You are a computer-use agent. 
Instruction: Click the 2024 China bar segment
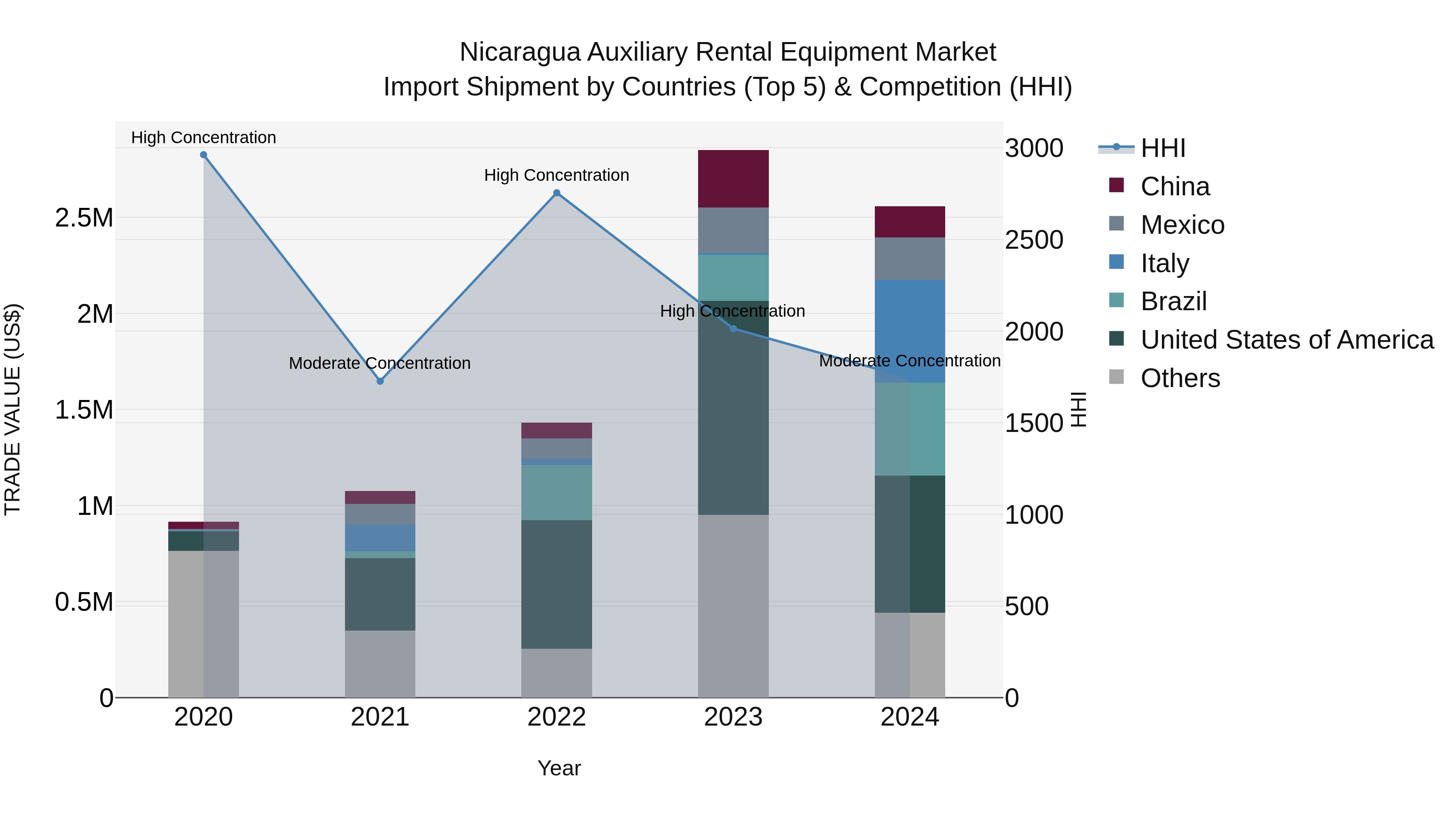910,222
